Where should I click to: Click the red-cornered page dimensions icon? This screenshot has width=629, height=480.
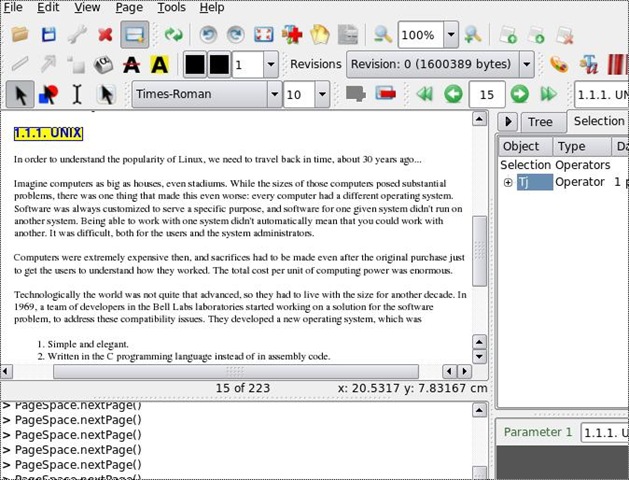[264, 35]
